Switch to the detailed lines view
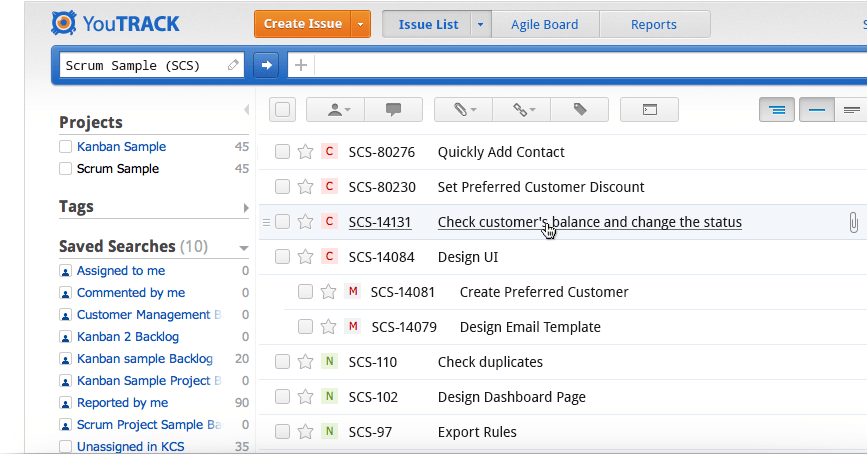The height and width of the screenshot is (455, 867). (x=852, y=110)
